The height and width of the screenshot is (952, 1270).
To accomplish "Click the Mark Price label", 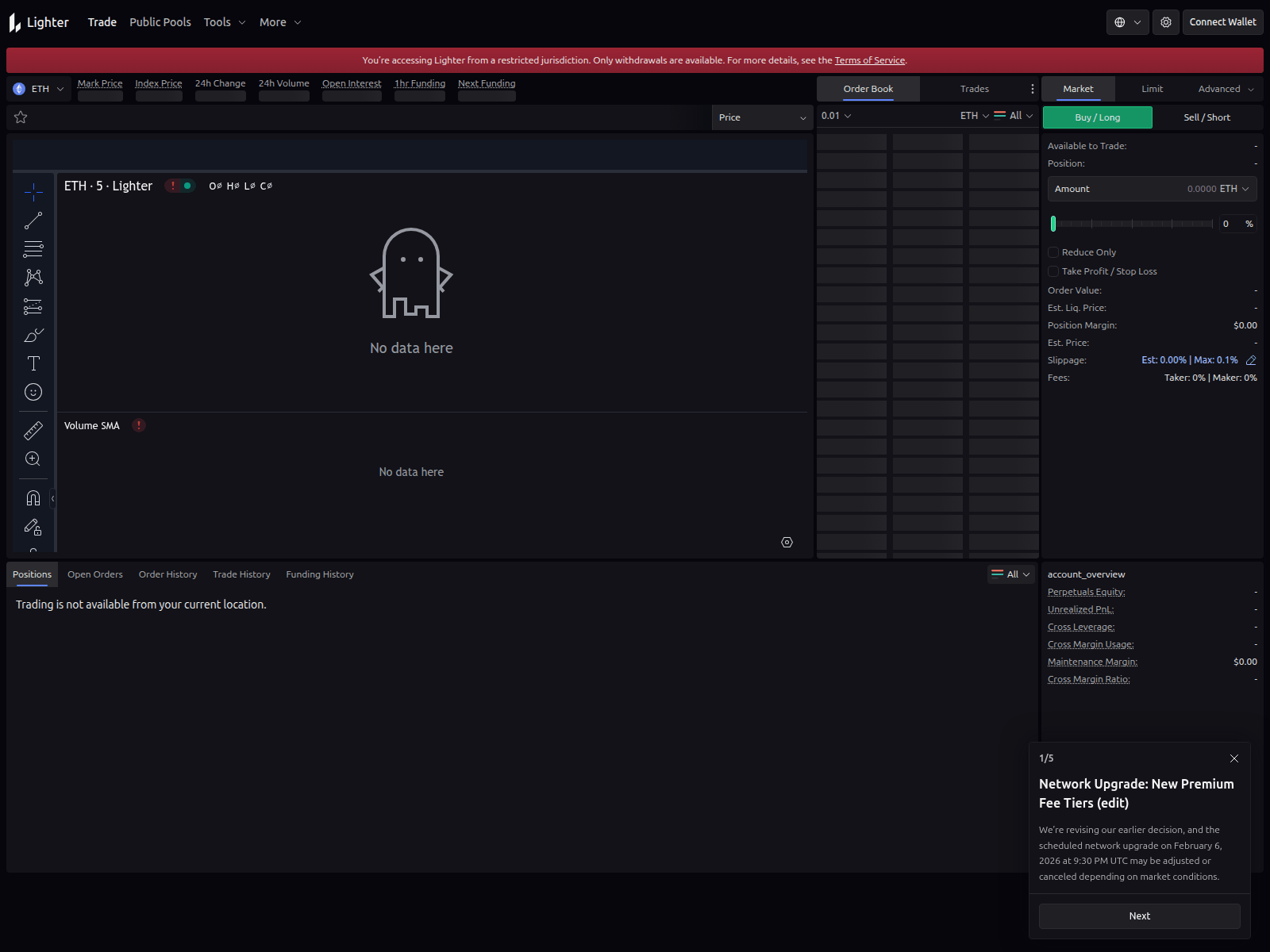I will coord(100,83).
